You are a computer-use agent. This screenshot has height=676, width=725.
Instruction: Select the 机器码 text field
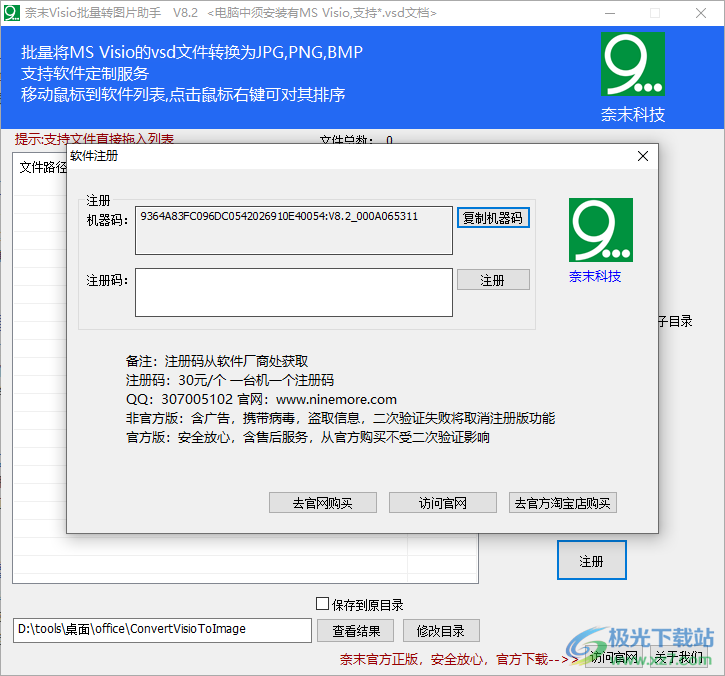click(x=294, y=230)
